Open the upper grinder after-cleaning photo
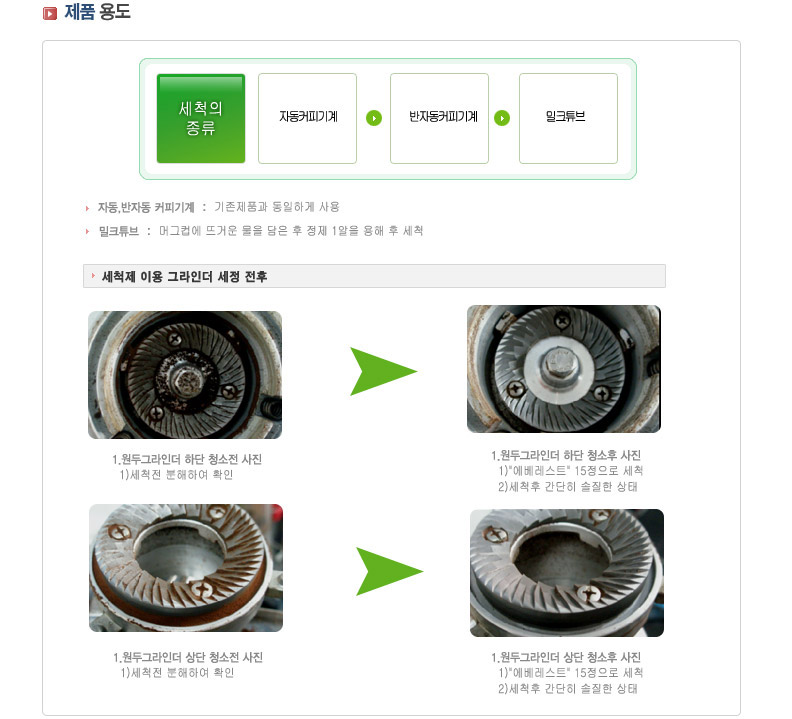 (567, 573)
